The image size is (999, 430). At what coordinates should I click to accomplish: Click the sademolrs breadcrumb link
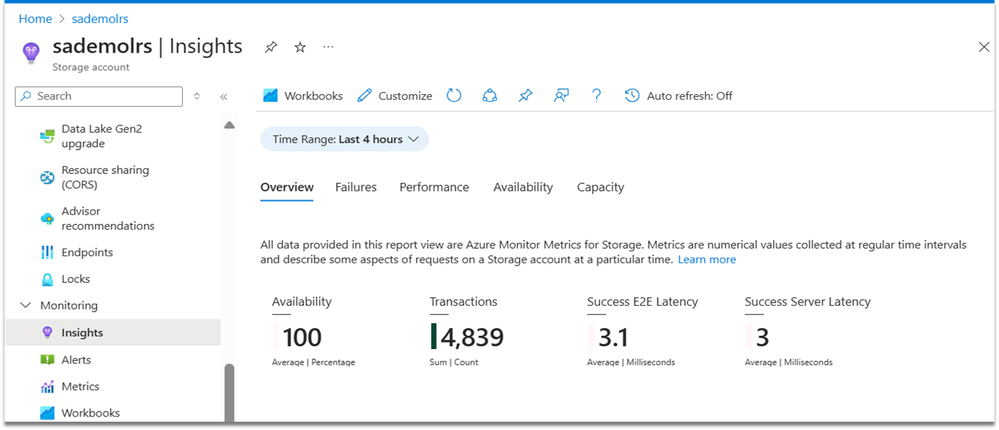pyautogui.click(x=100, y=19)
